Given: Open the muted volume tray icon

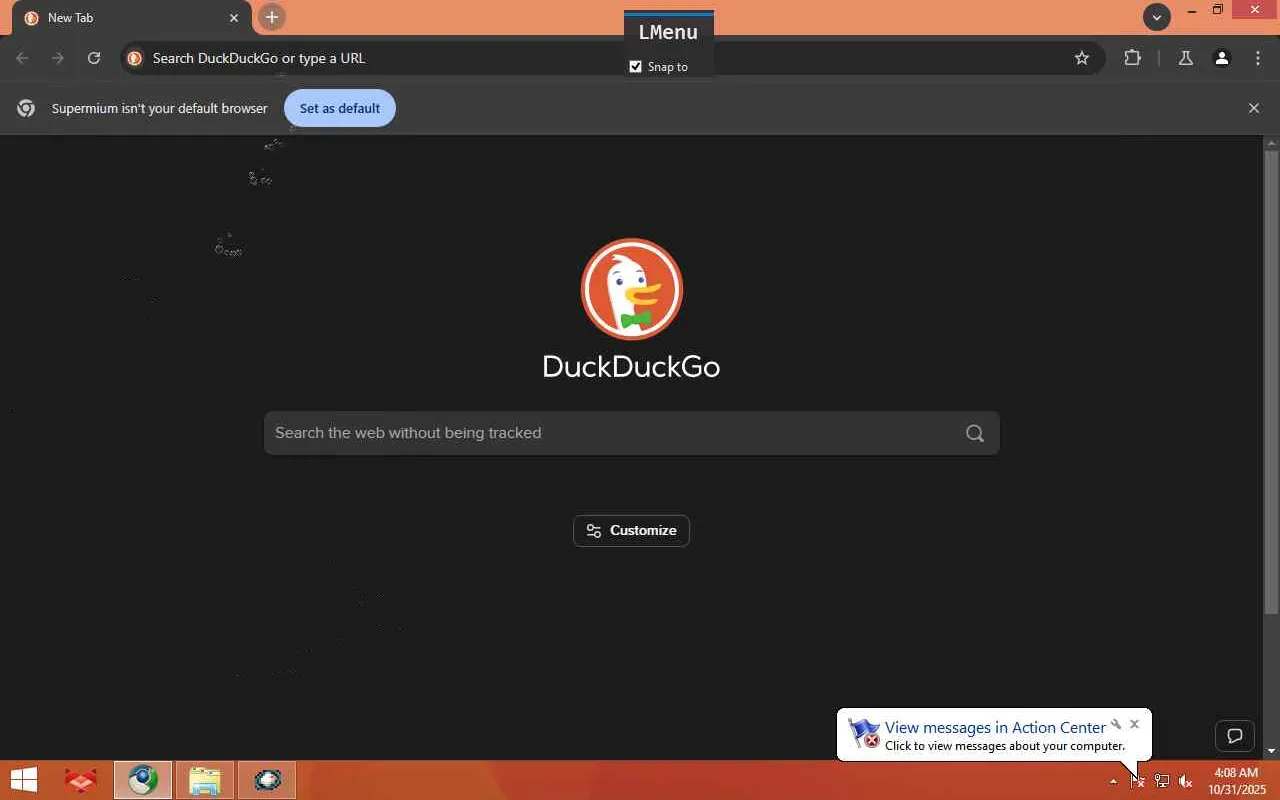Looking at the screenshot, I should (1186, 781).
